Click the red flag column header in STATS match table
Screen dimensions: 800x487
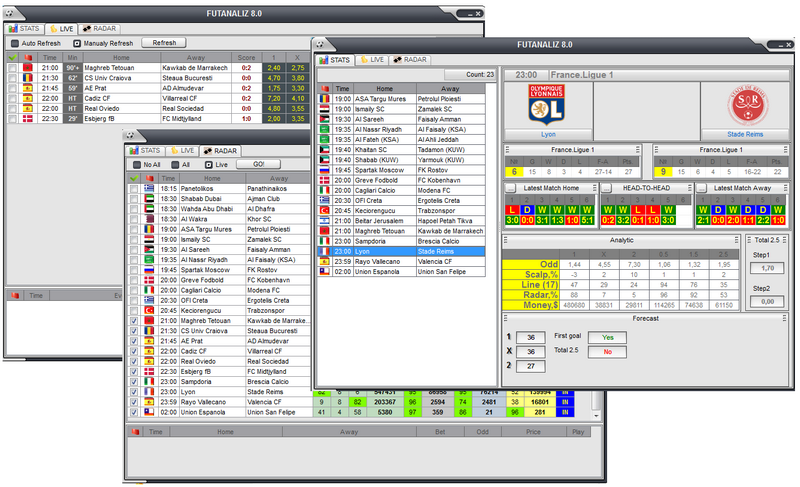pos(324,89)
